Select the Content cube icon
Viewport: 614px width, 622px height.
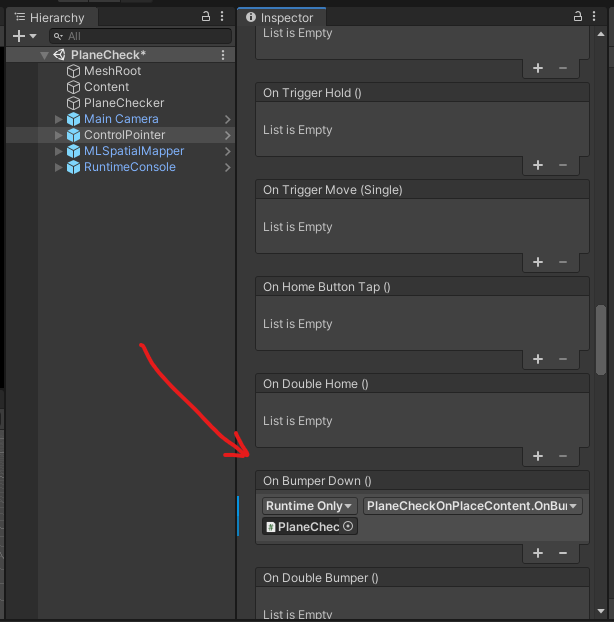tap(73, 87)
